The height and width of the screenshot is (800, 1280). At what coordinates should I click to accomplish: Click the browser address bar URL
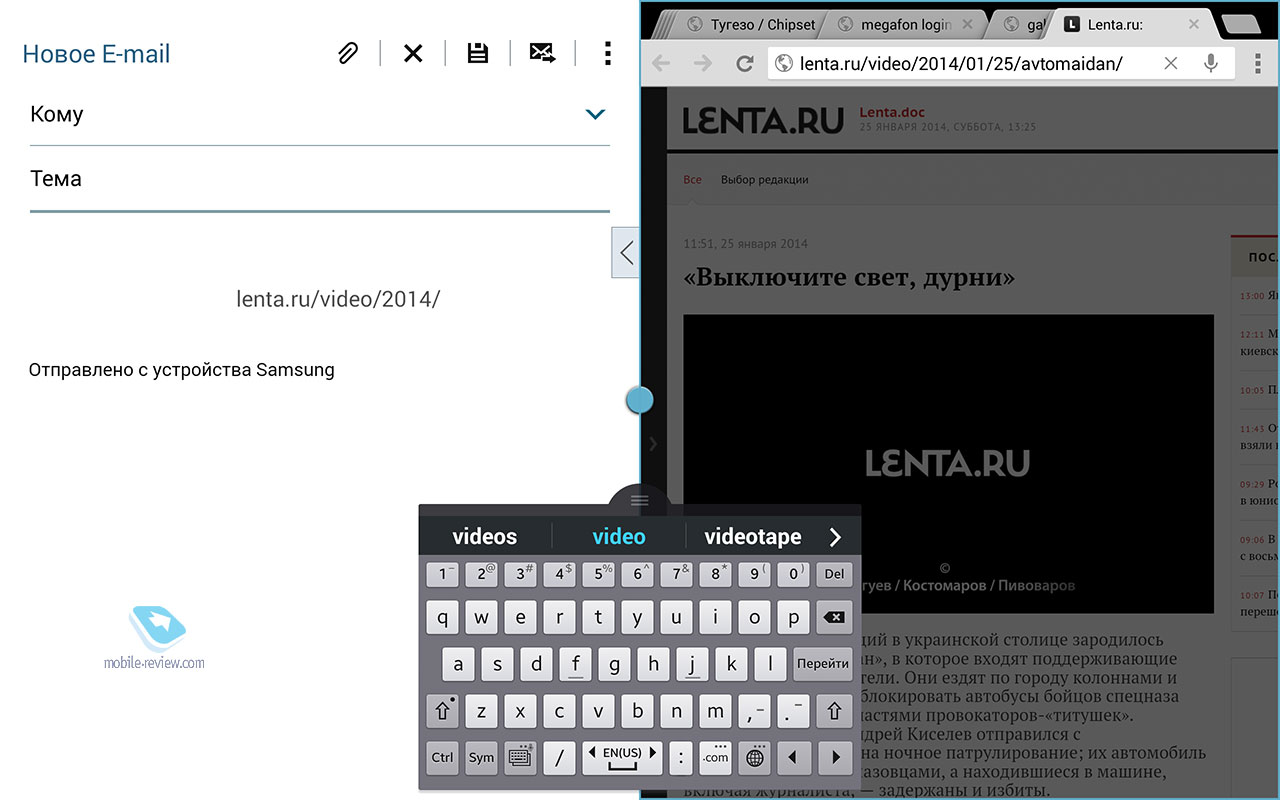coord(961,64)
